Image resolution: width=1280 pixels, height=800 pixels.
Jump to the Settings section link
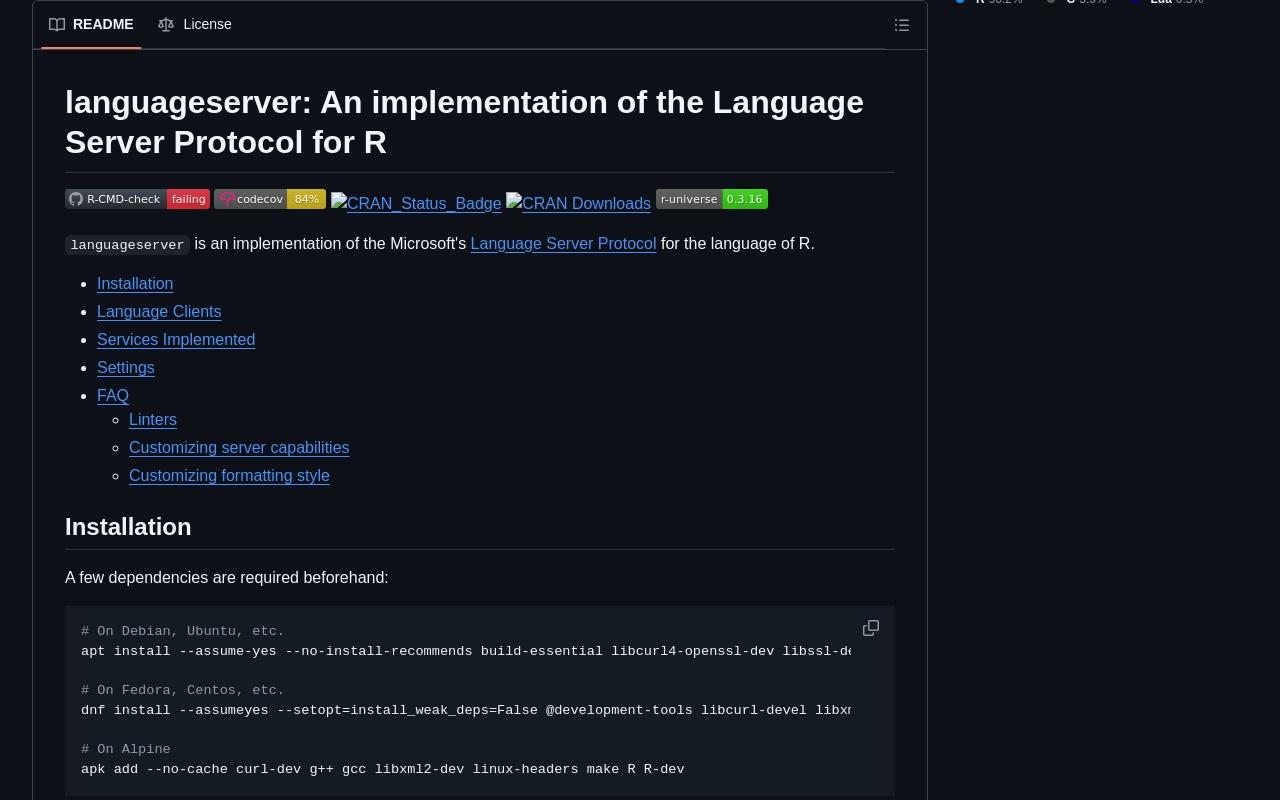126,367
